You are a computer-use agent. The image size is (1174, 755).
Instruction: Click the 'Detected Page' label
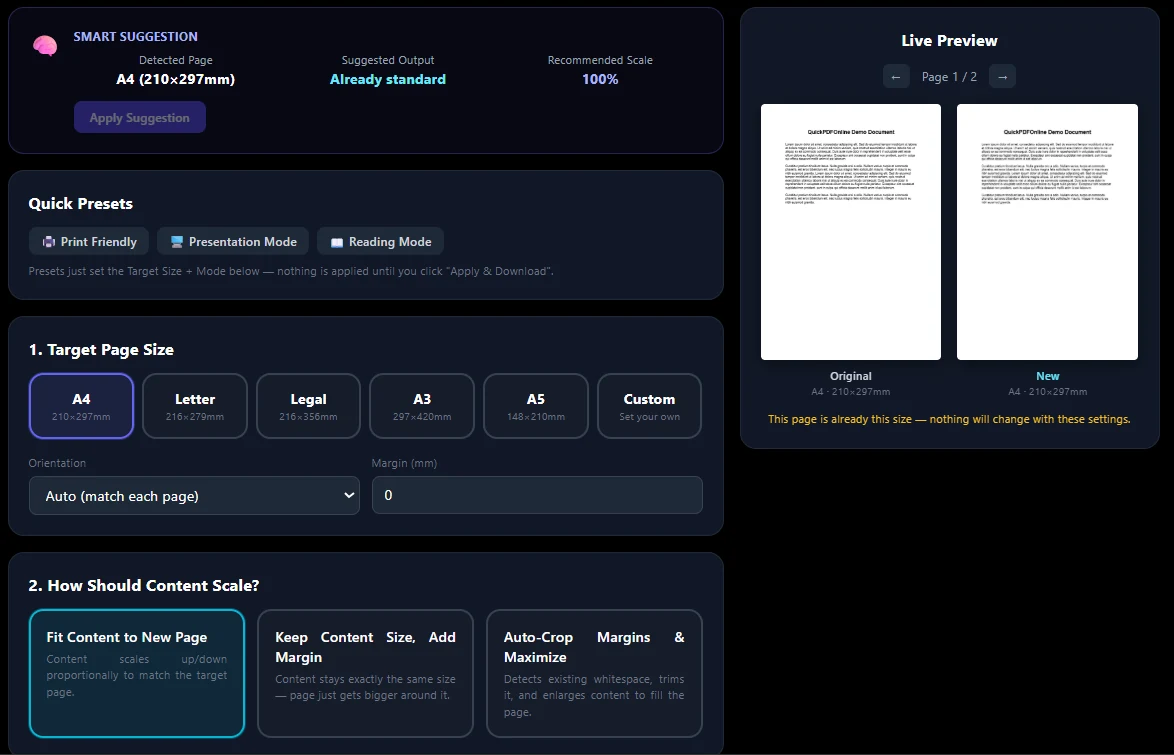[176, 60]
